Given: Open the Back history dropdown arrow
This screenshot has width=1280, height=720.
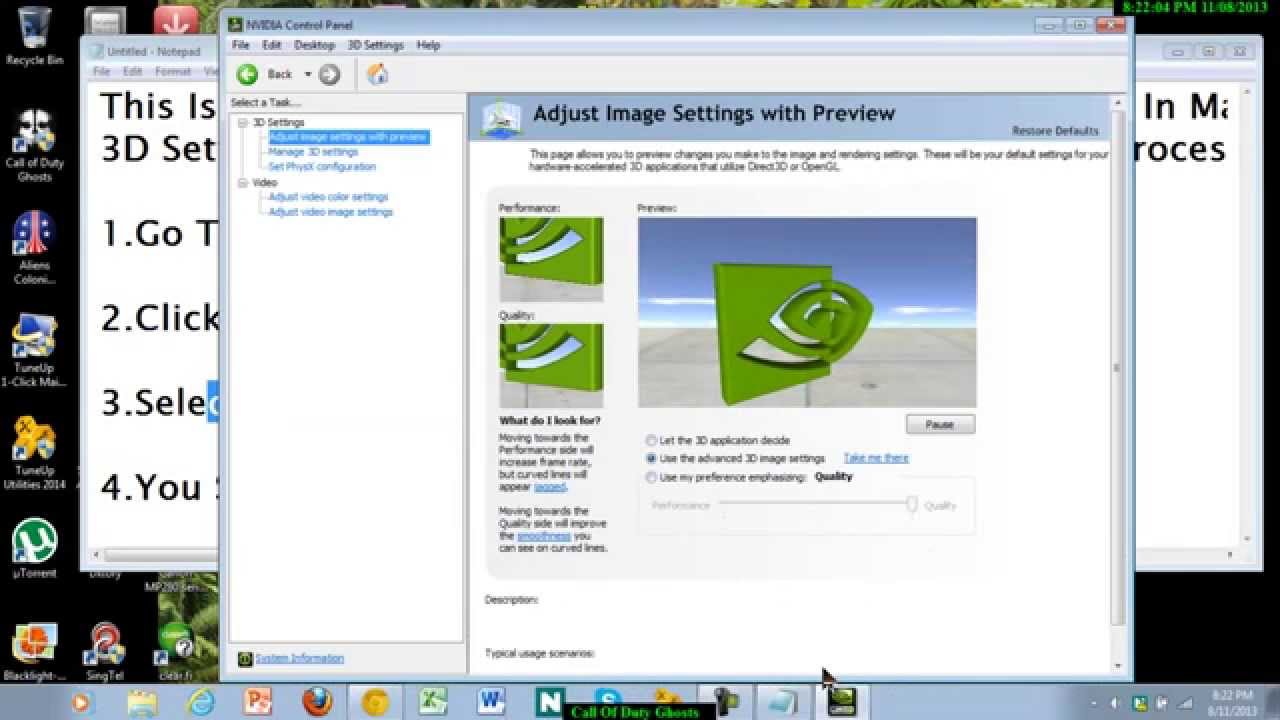Looking at the screenshot, I should 307,74.
